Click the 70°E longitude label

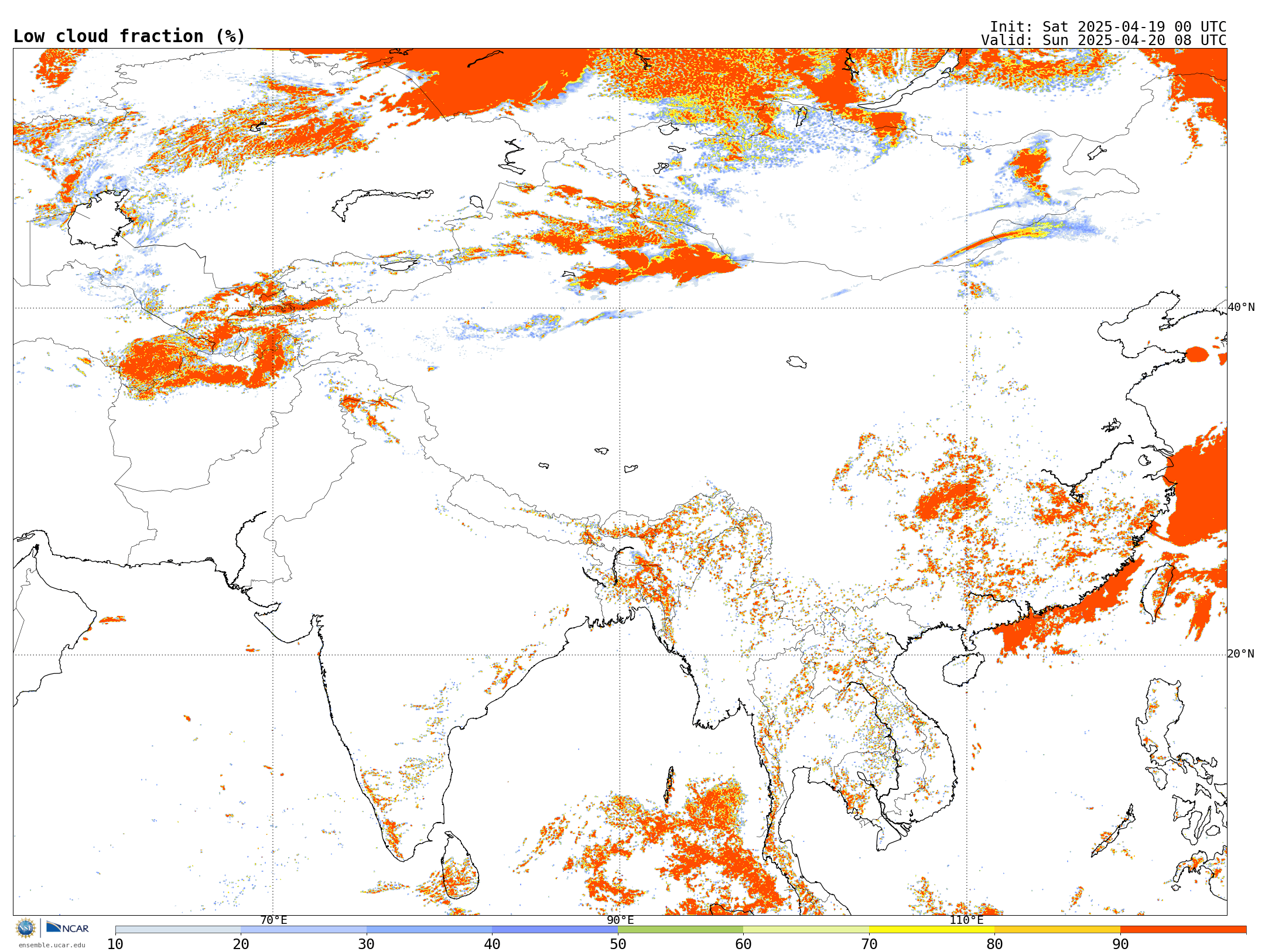(273, 920)
